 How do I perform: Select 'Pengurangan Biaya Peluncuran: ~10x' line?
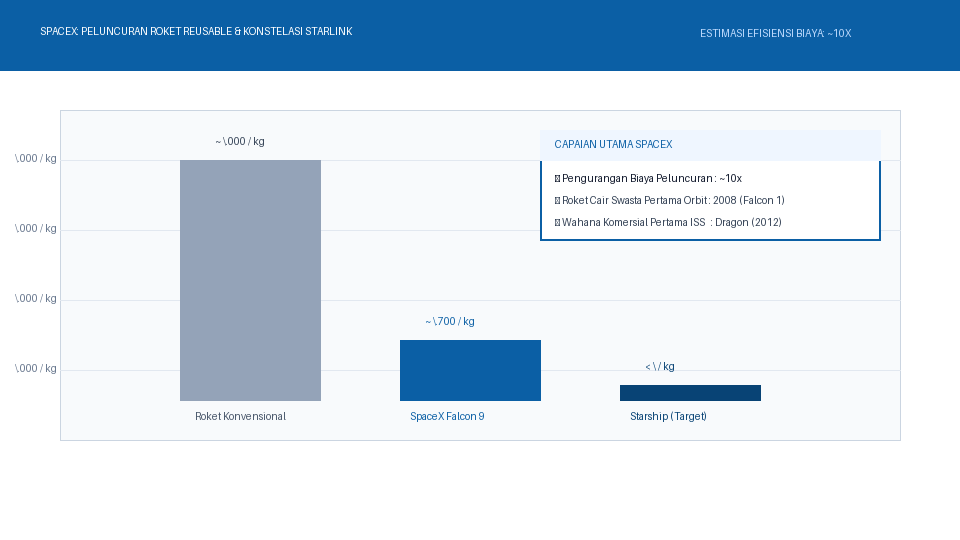coord(648,179)
